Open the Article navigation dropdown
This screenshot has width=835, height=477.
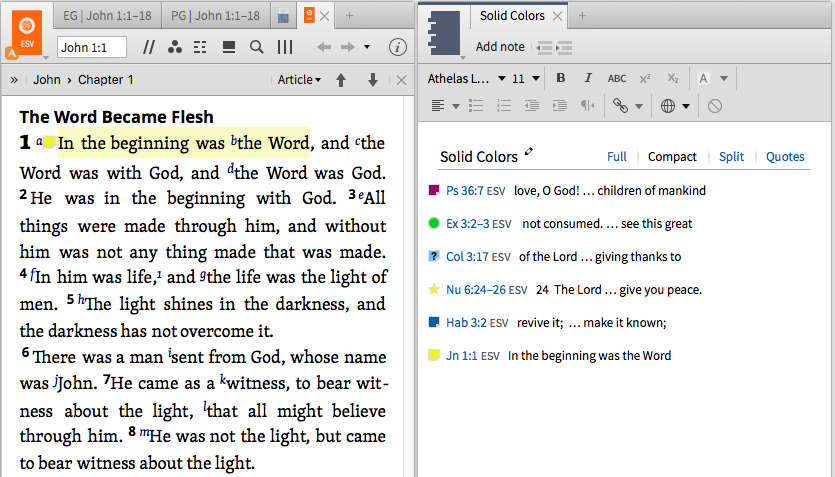pos(299,80)
